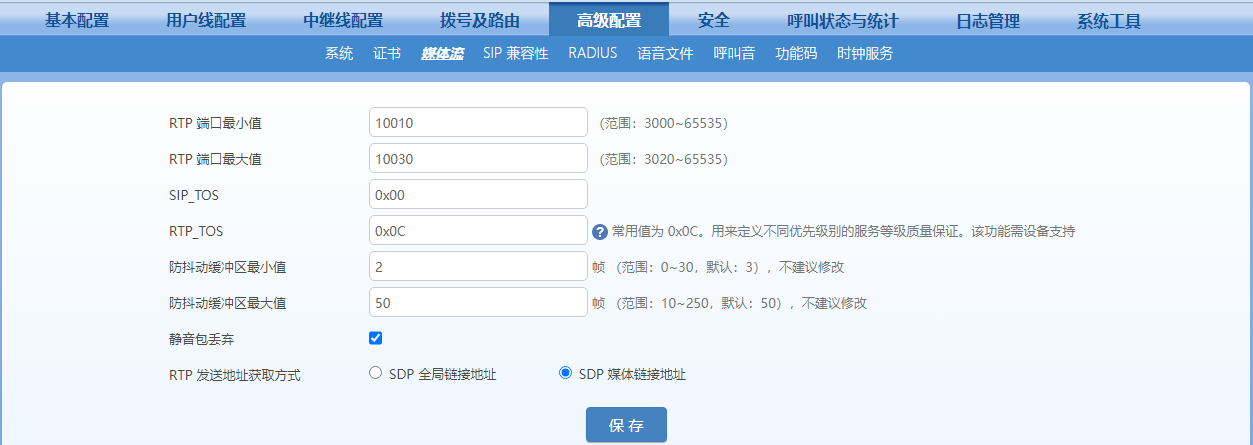The height and width of the screenshot is (445, 1253).
Task: Focus the RTP_TOS input field
Action: (478, 230)
